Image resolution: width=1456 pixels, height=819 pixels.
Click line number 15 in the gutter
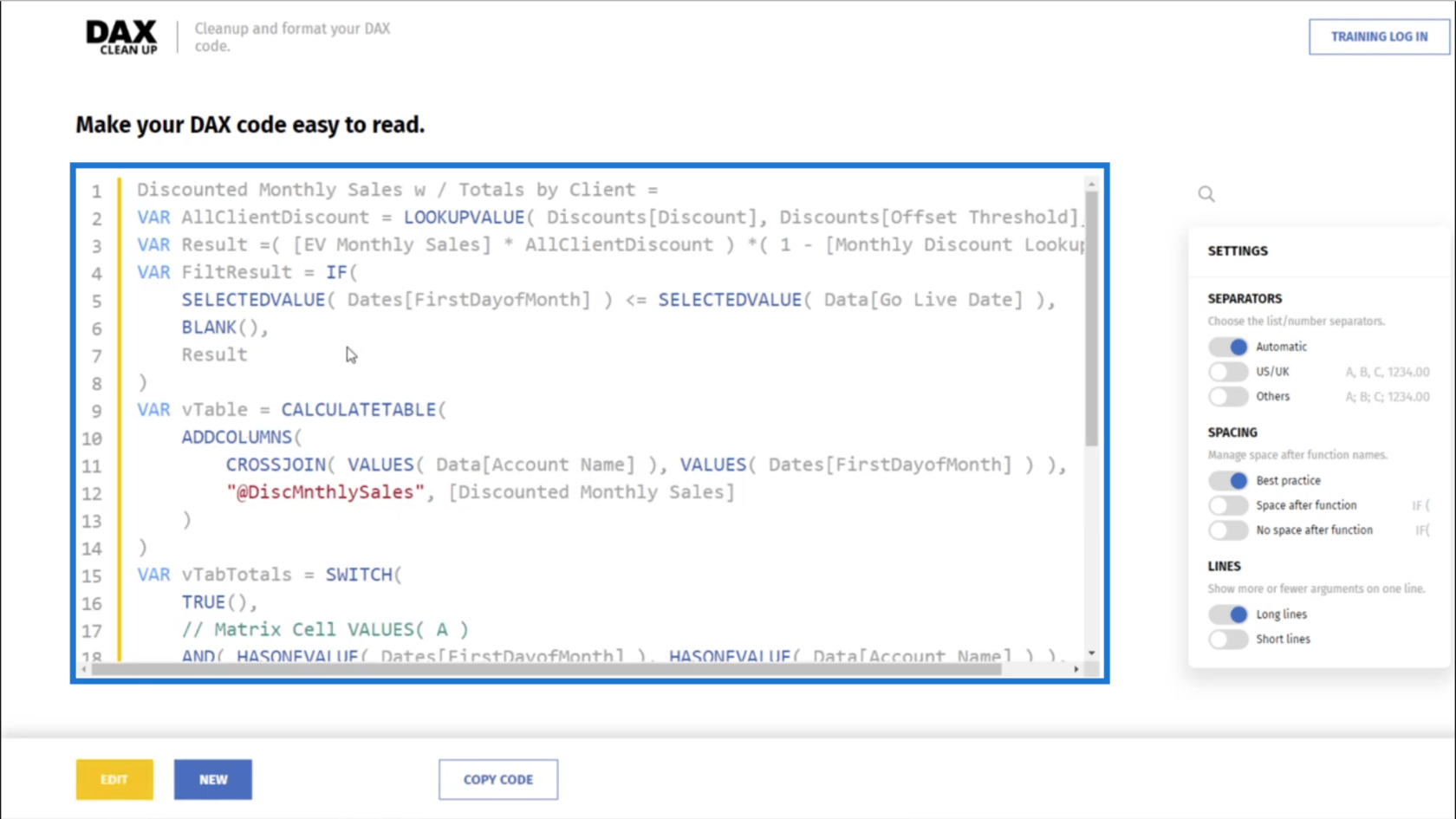click(x=92, y=575)
